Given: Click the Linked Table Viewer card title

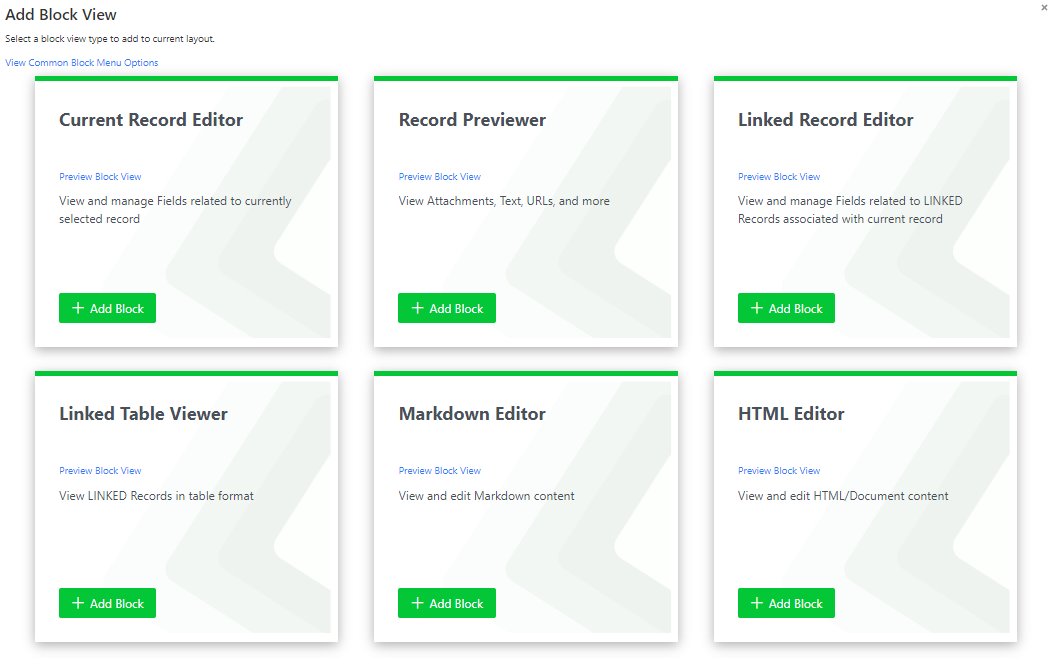Looking at the screenshot, I should [143, 414].
